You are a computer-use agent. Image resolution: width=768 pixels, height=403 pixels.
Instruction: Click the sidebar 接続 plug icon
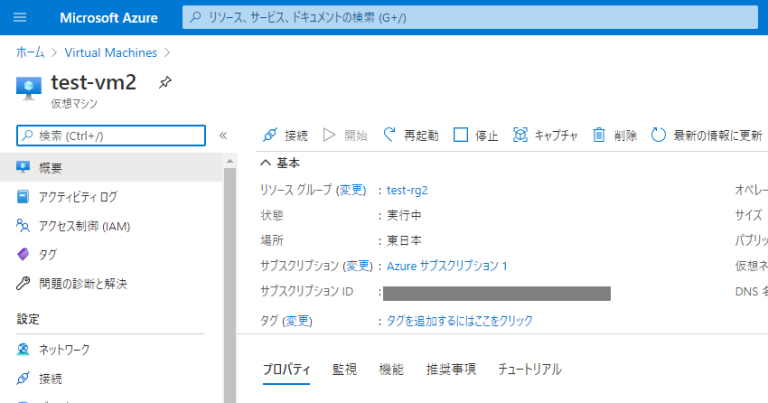click(23, 378)
